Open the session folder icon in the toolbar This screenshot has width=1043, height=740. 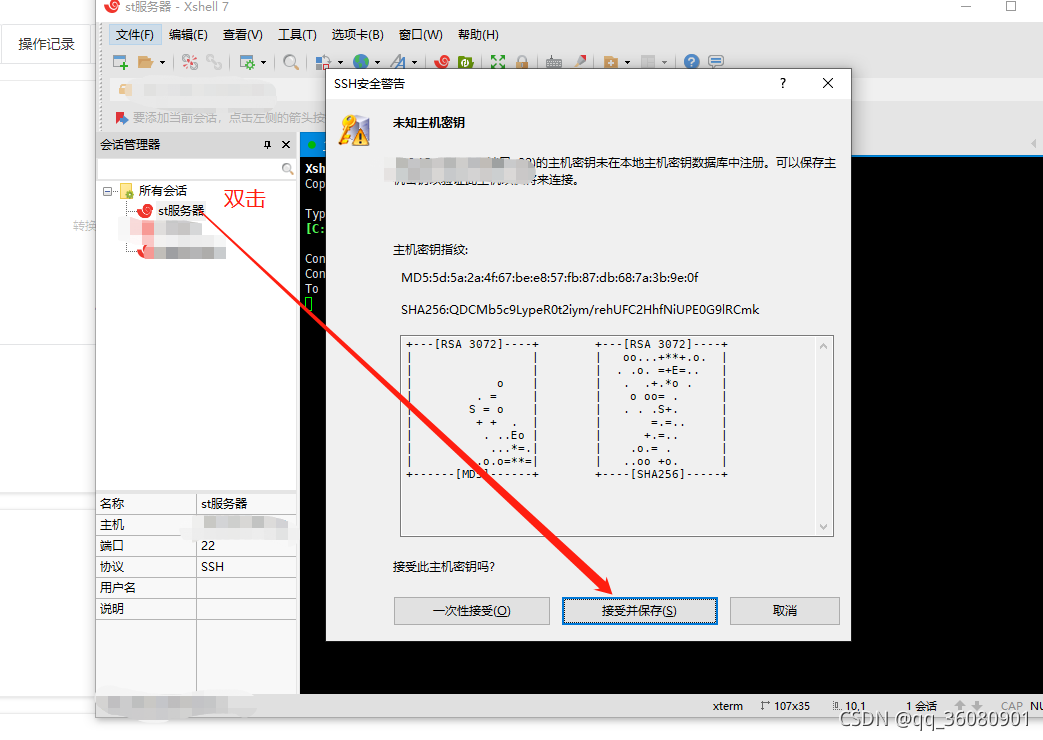click(145, 62)
